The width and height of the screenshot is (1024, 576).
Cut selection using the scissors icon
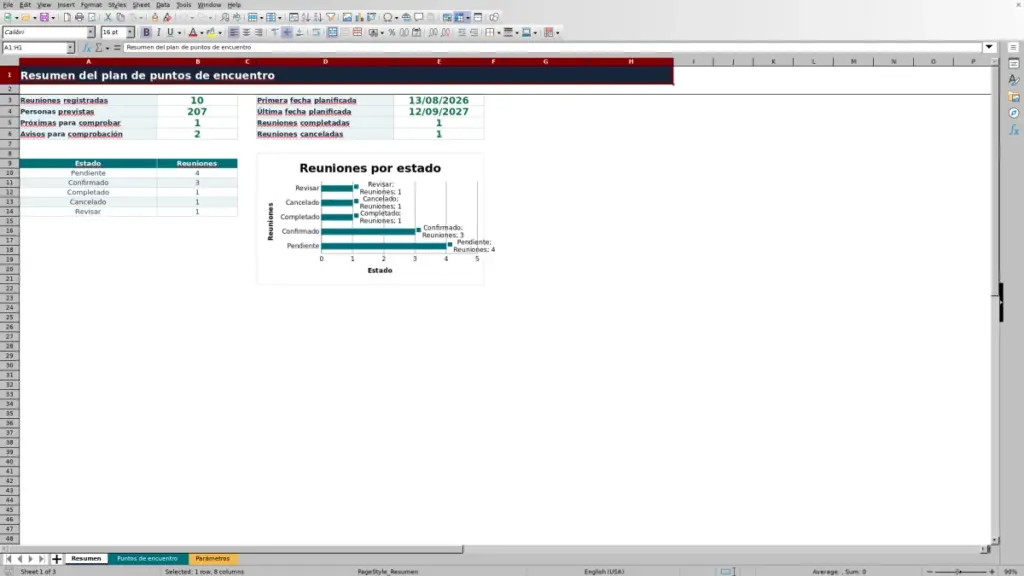click(108, 18)
